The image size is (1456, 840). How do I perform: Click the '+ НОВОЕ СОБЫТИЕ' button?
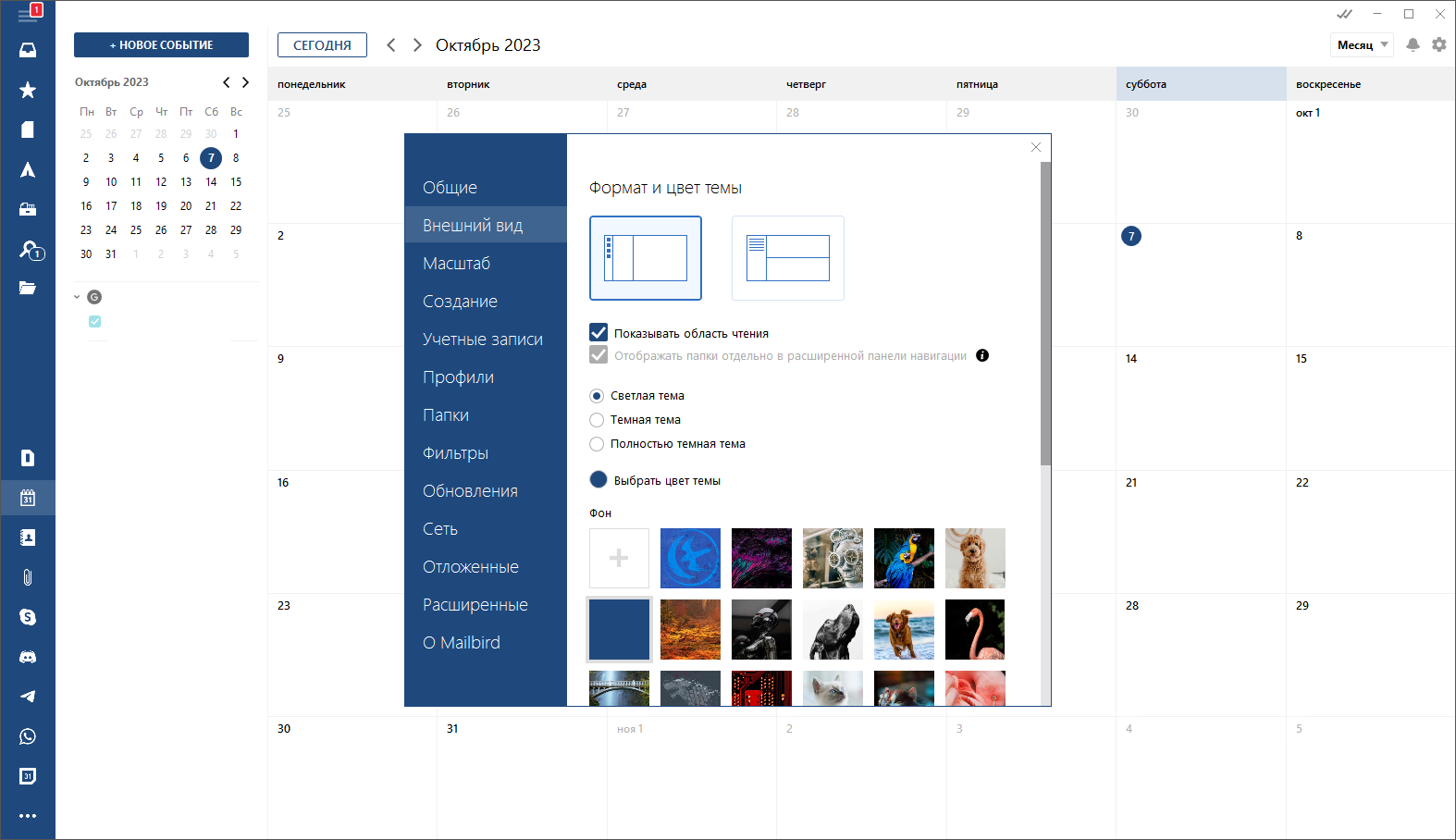[161, 45]
